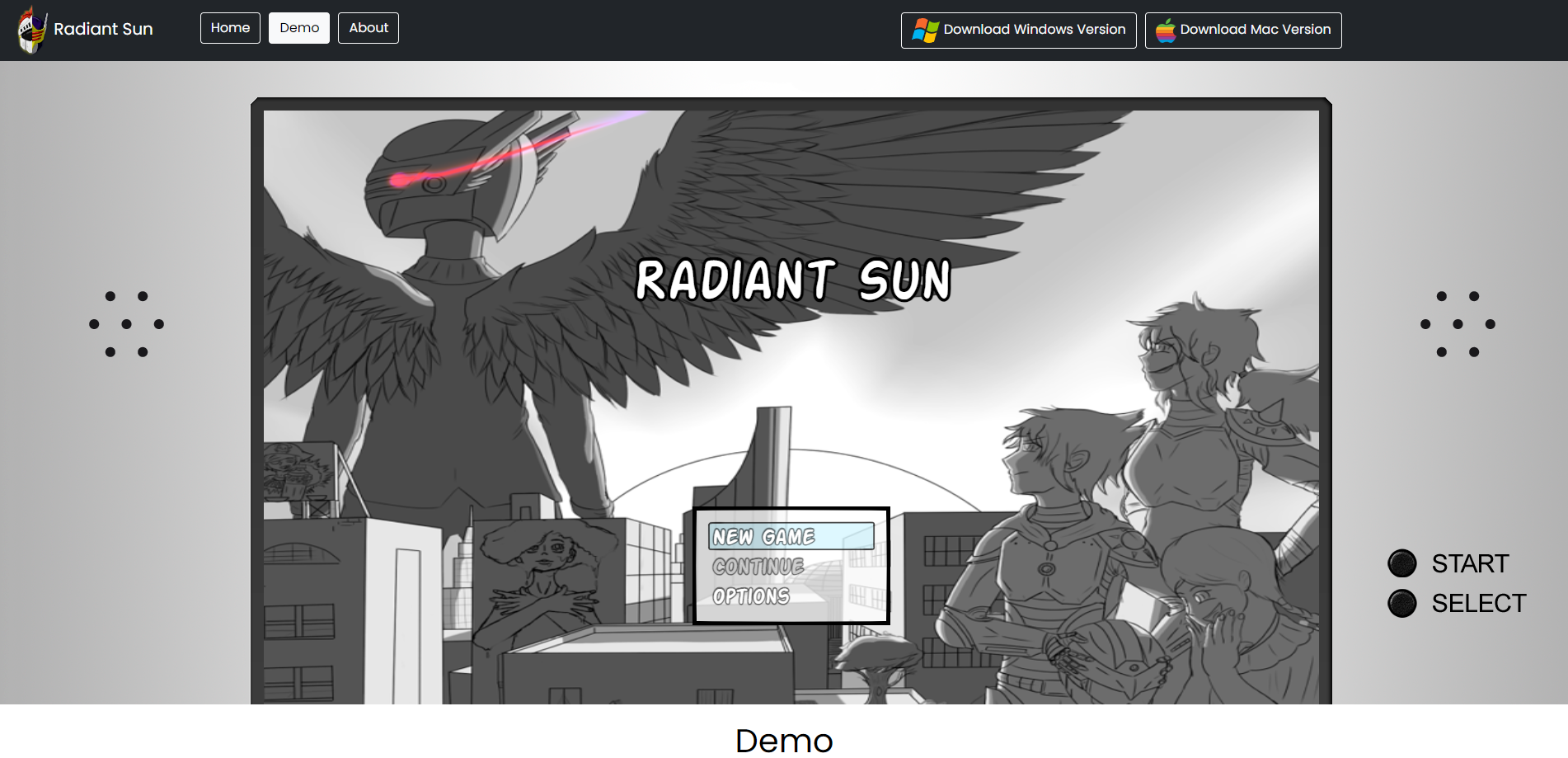The image size is (1568, 758).
Task: Open the Home page
Action: pos(230,28)
